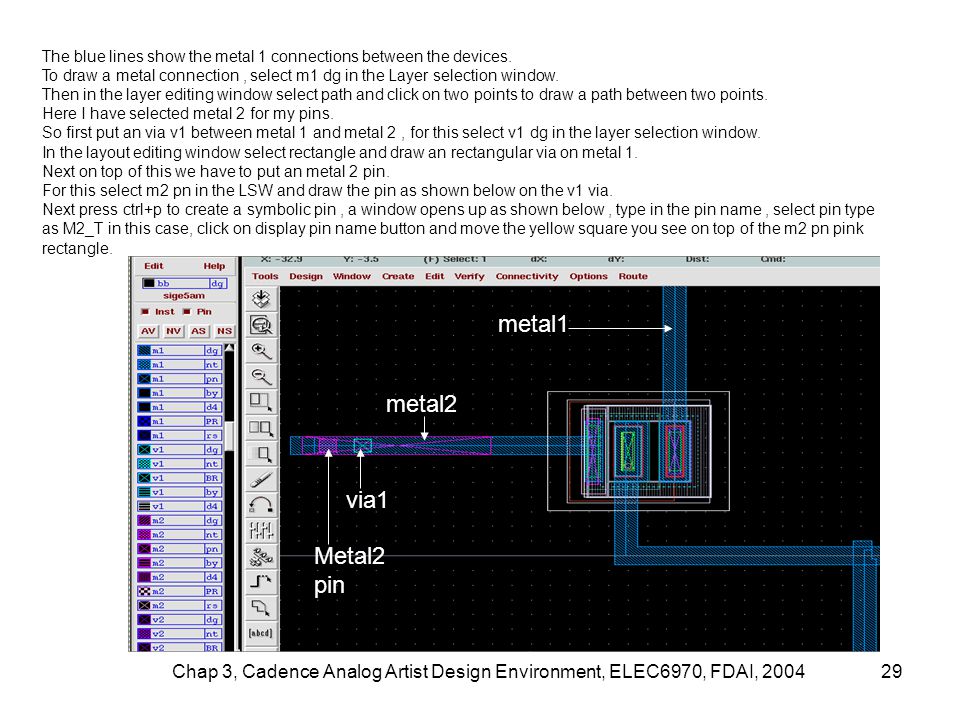The height and width of the screenshot is (720, 960).
Task: Open the Create menu
Action: click(x=398, y=276)
